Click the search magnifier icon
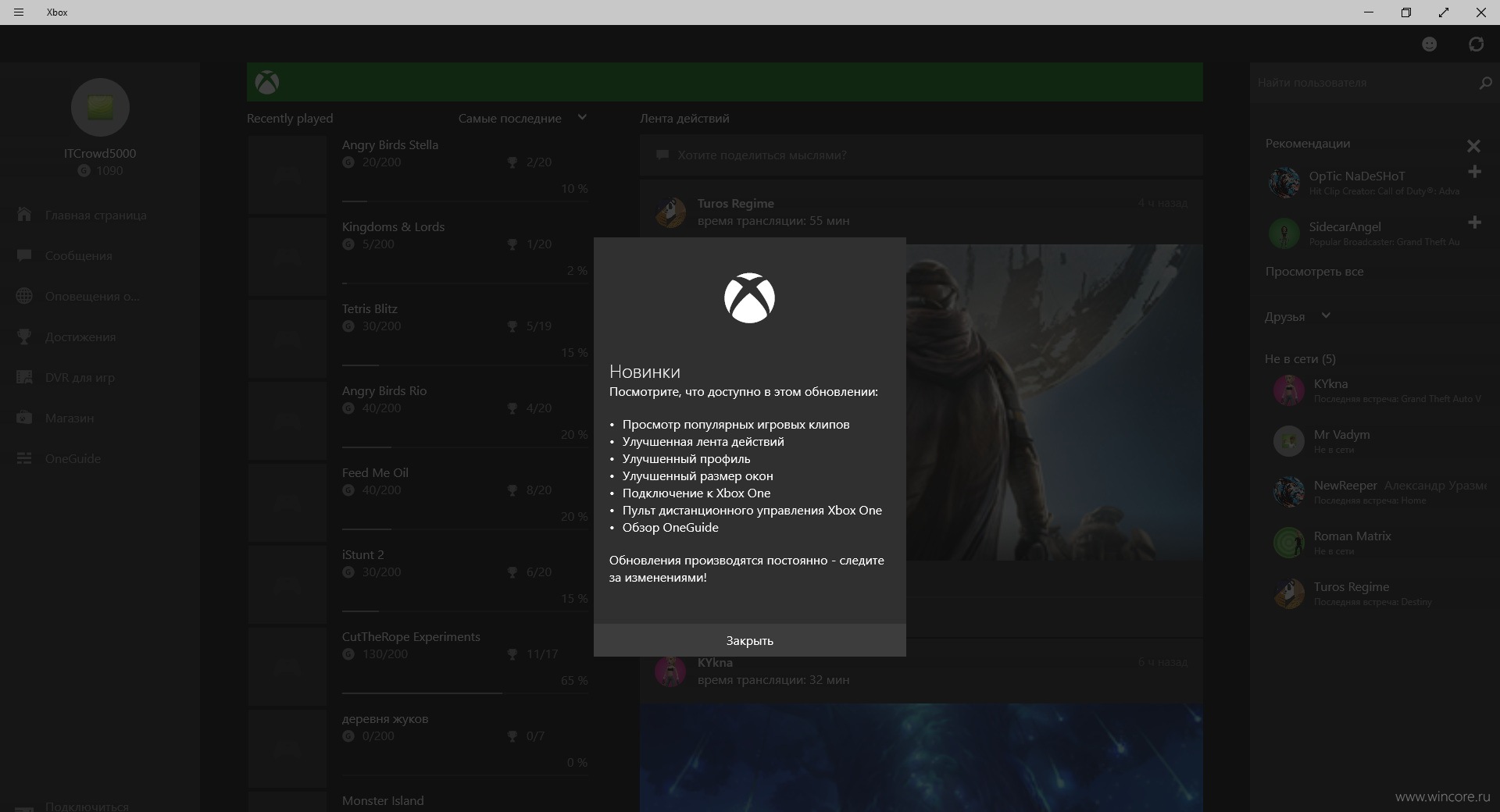Screen dimensions: 1500x812 (1485, 83)
